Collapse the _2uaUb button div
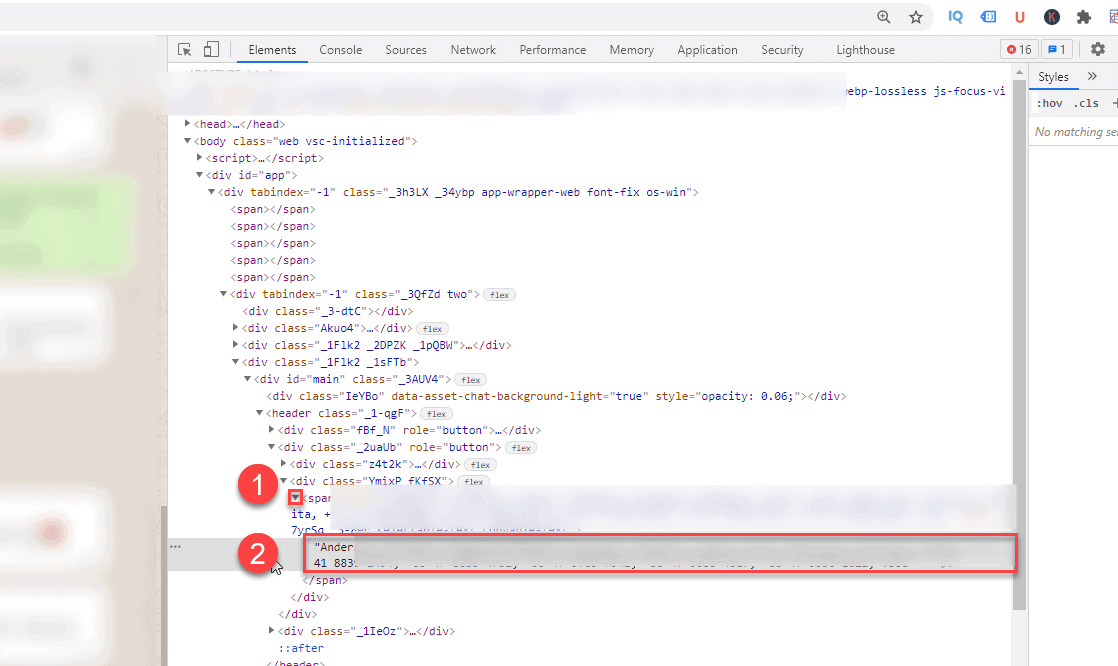The height and width of the screenshot is (666, 1118). coord(271,447)
